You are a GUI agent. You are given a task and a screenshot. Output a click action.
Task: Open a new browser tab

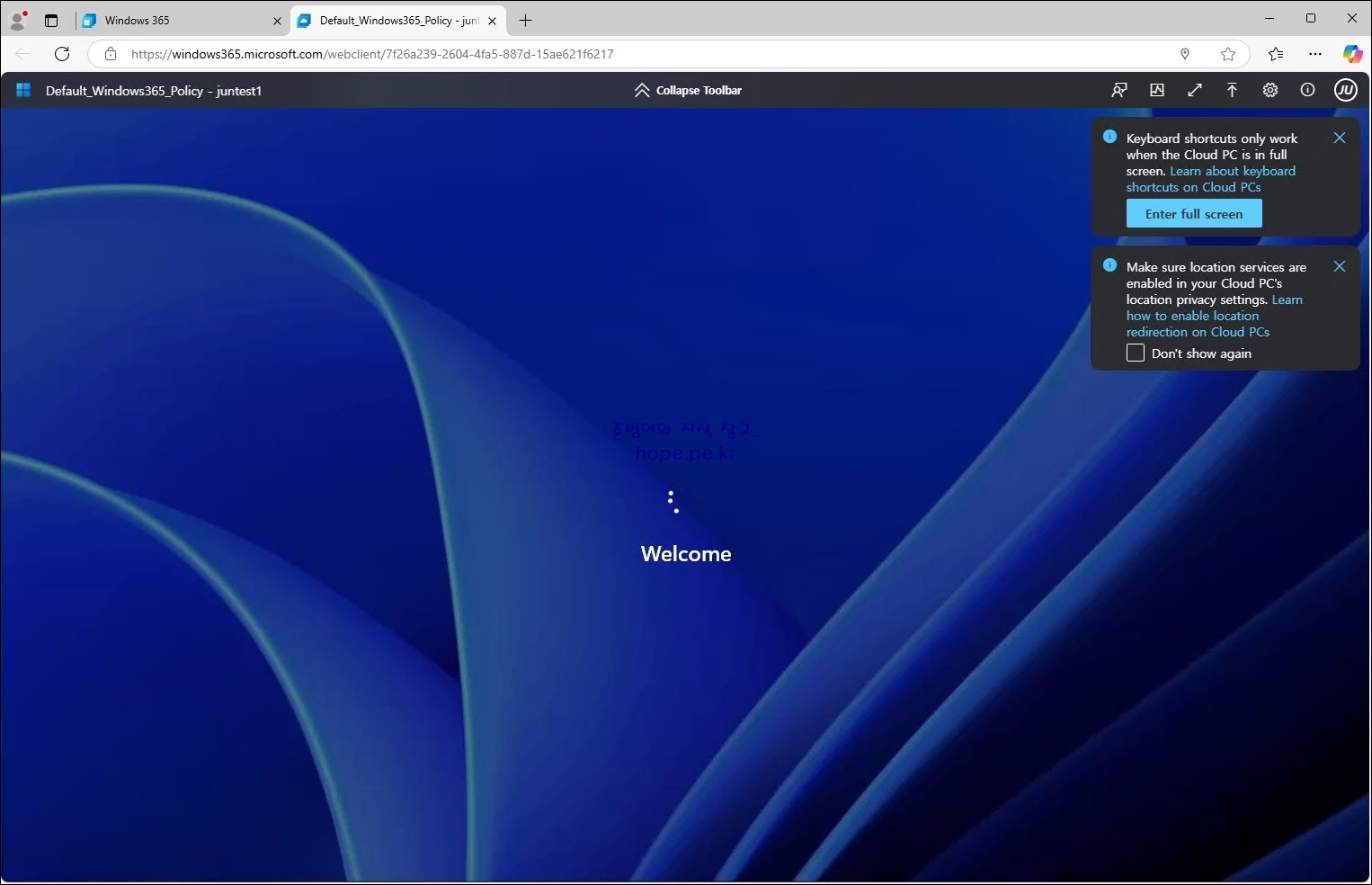click(526, 21)
